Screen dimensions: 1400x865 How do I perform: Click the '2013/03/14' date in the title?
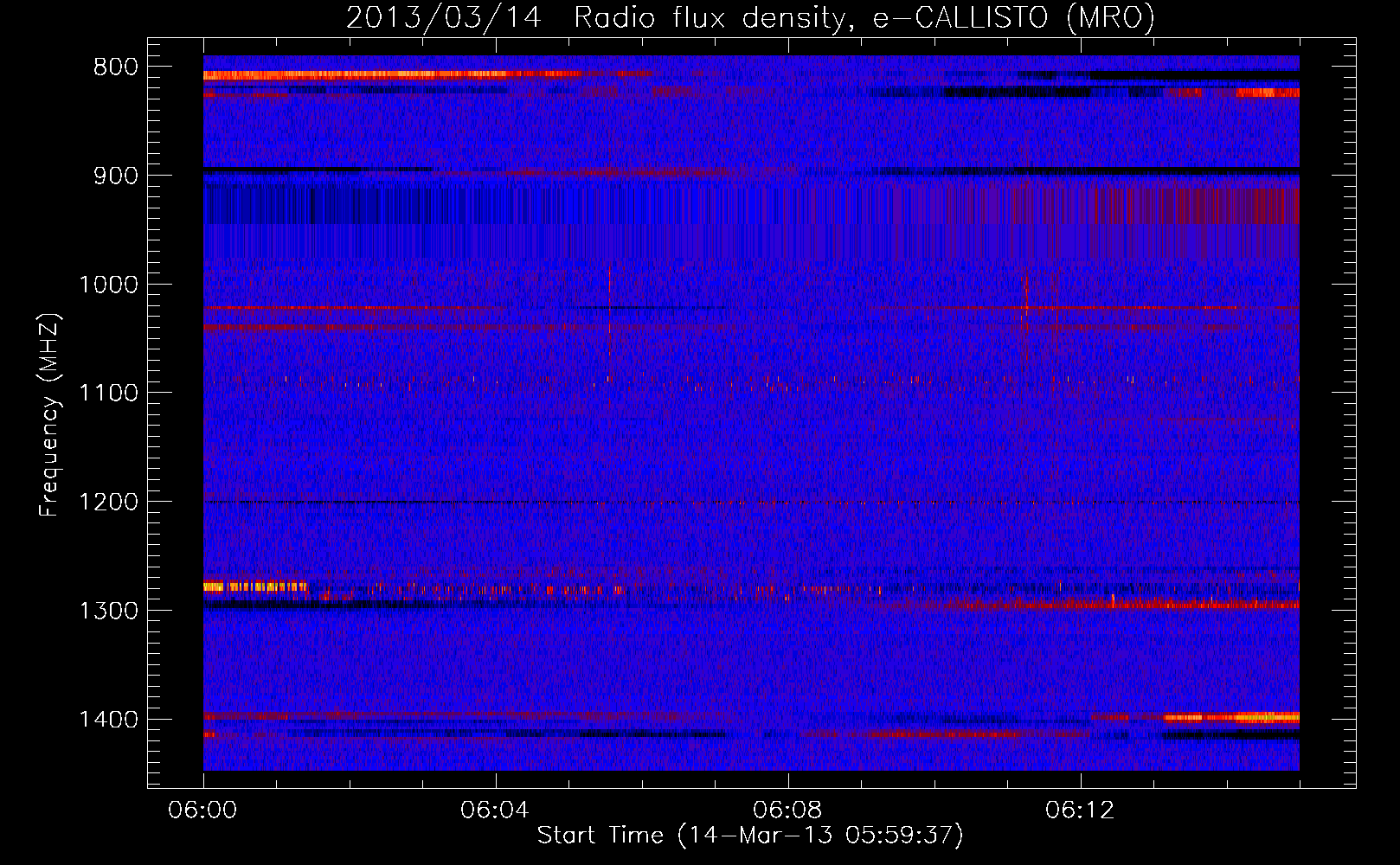[x=443, y=18]
